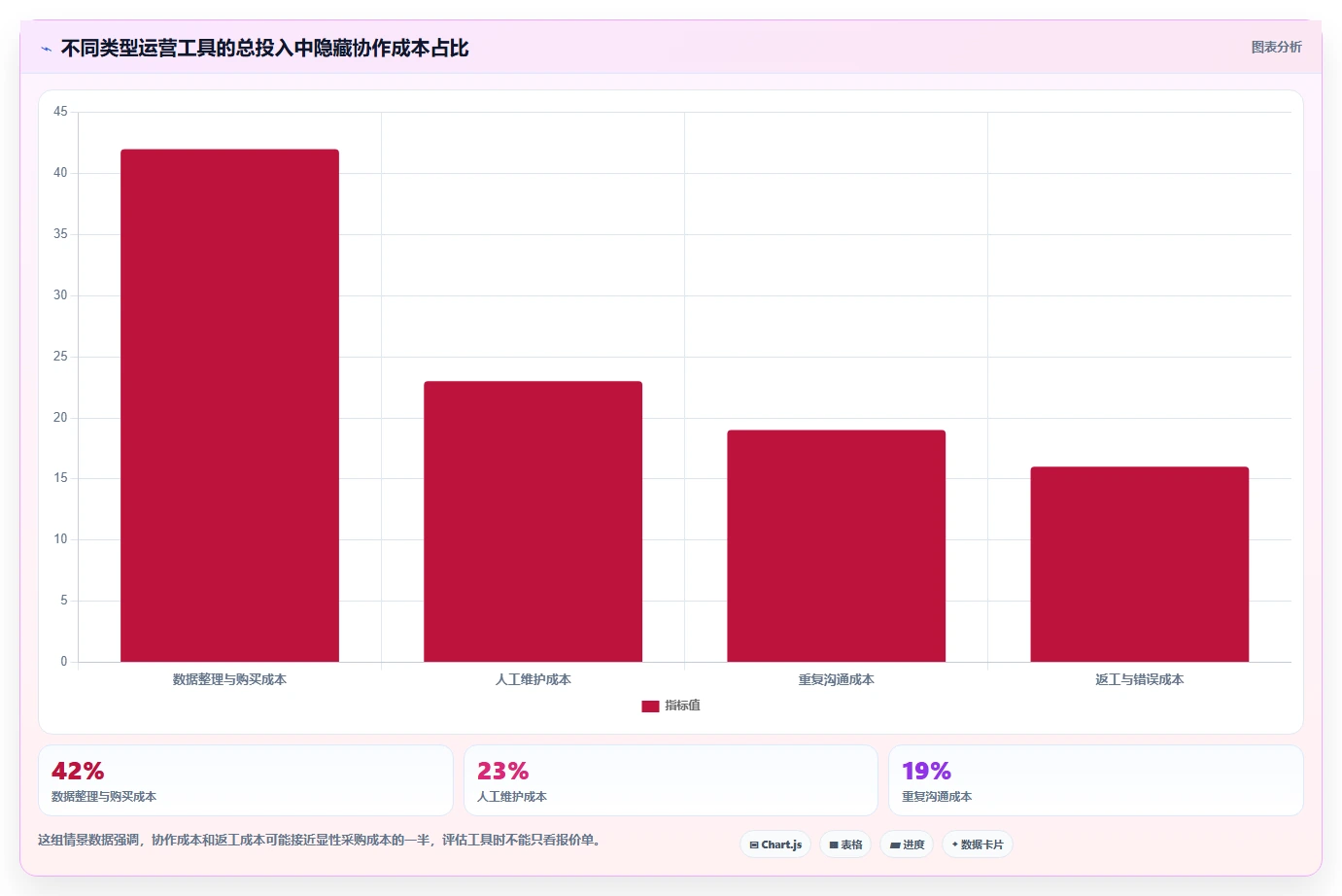Click the chart icon beside the title
The height and width of the screenshot is (896, 1342).
click(46, 49)
